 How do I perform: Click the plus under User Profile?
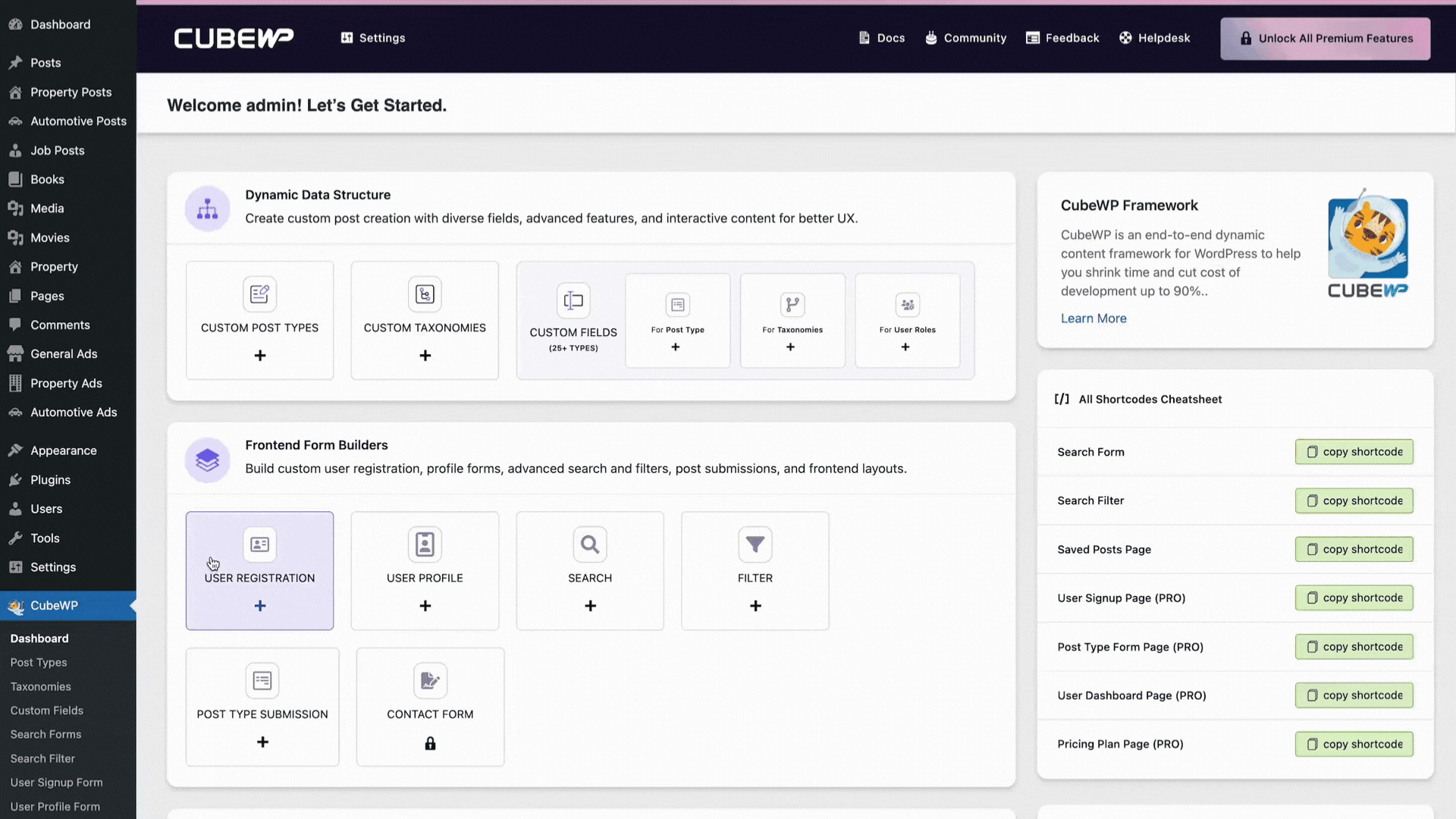pyautogui.click(x=425, y=606)
